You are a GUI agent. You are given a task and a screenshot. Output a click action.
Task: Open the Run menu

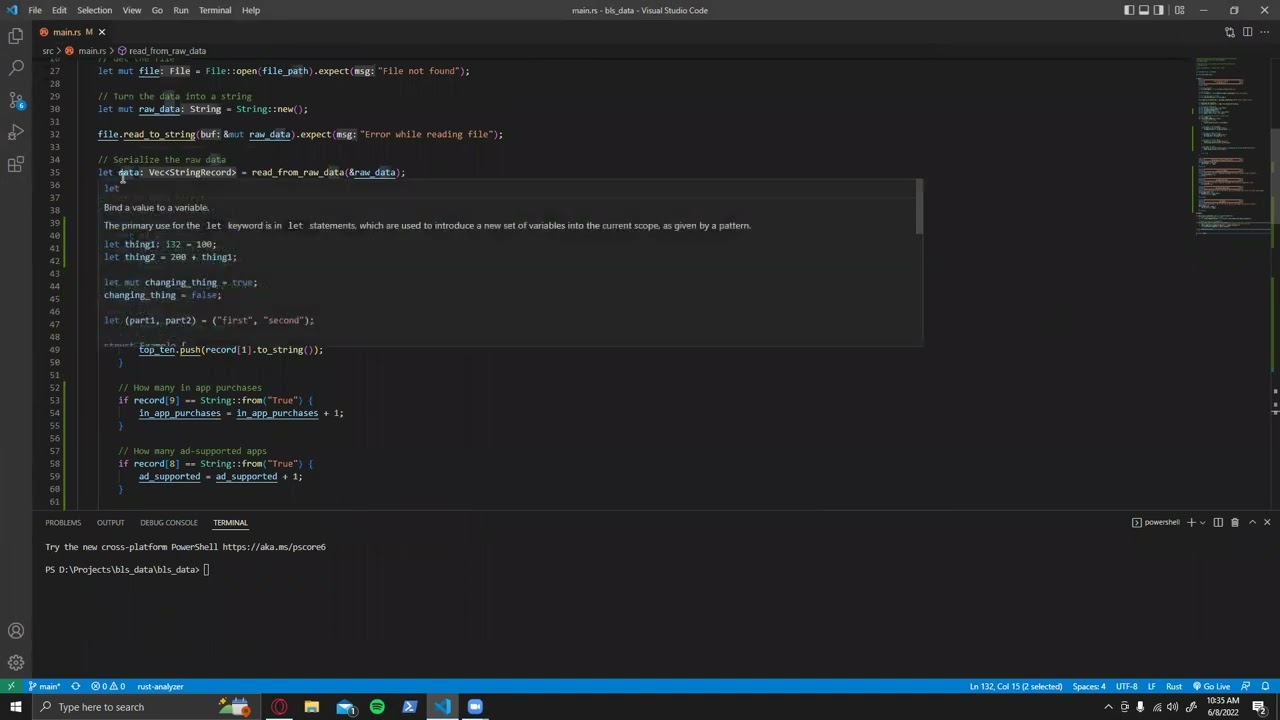181,10
